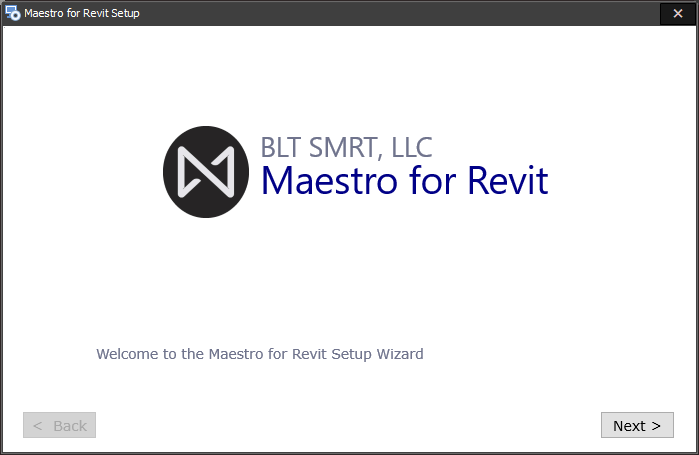
Task: Click the installer icon in the title bar
Action: (x=13, y=13)
